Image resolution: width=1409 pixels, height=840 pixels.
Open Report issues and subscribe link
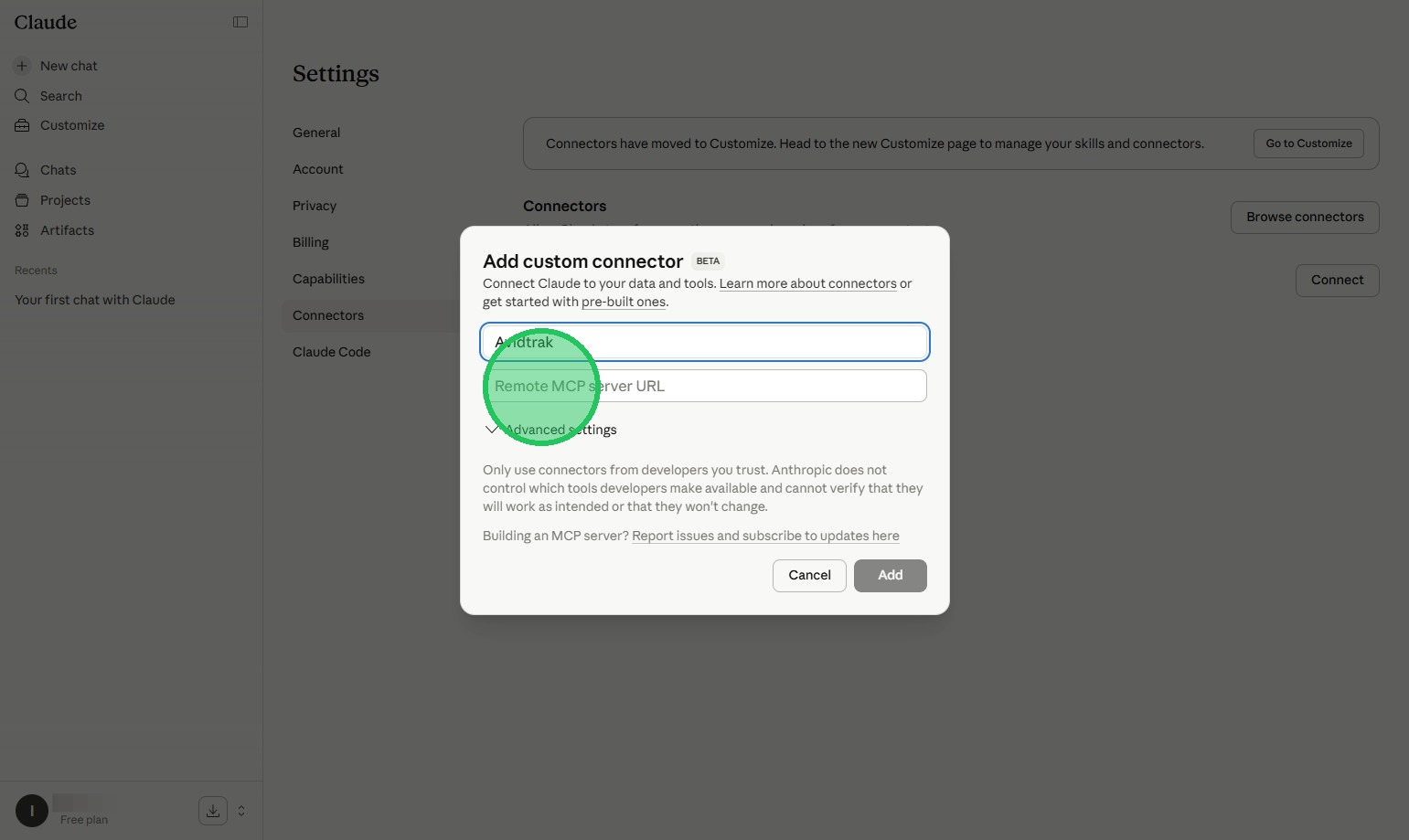click(x=765, y=536)
